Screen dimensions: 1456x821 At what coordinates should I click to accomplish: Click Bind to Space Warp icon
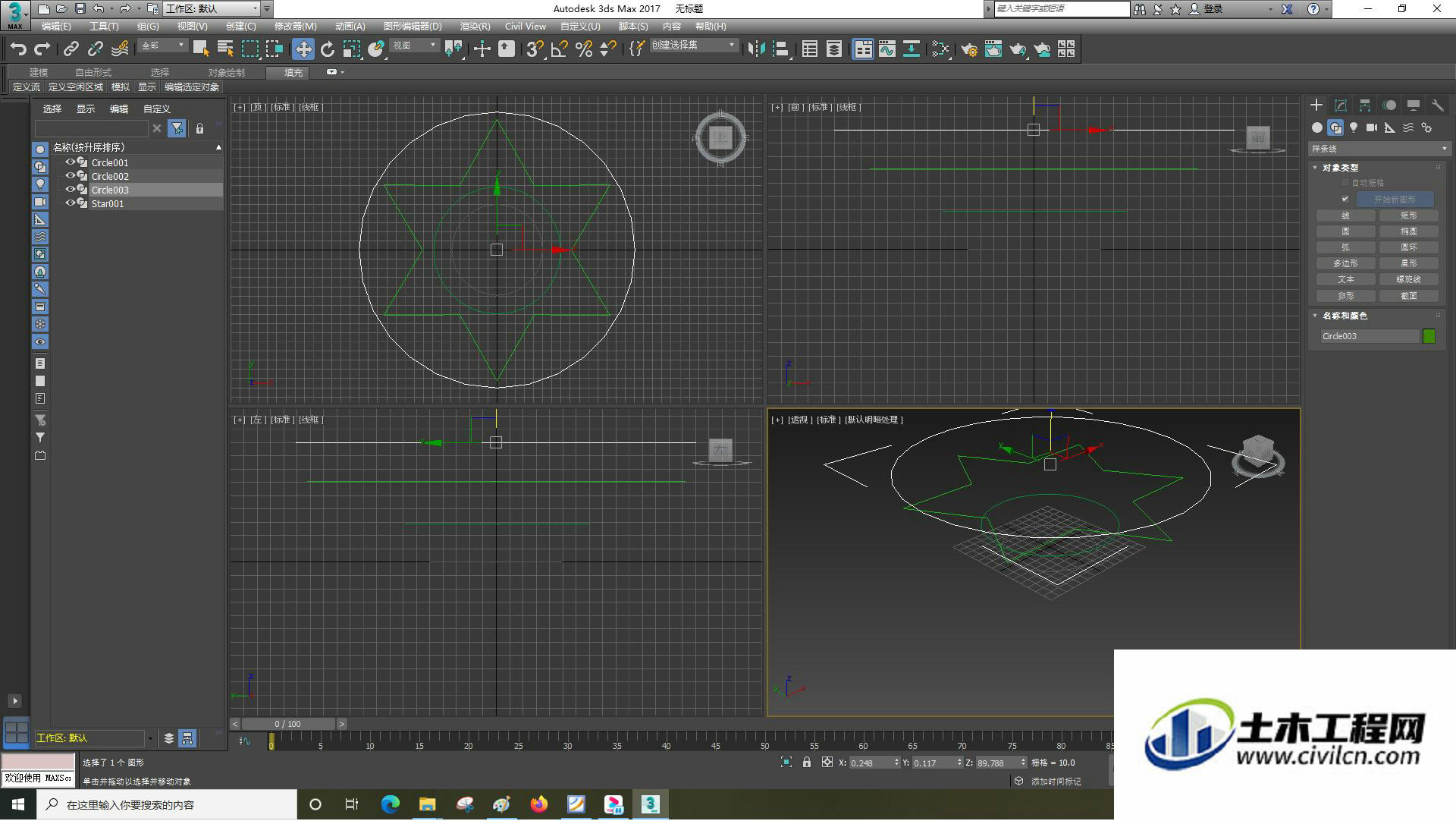pos(120,49)
